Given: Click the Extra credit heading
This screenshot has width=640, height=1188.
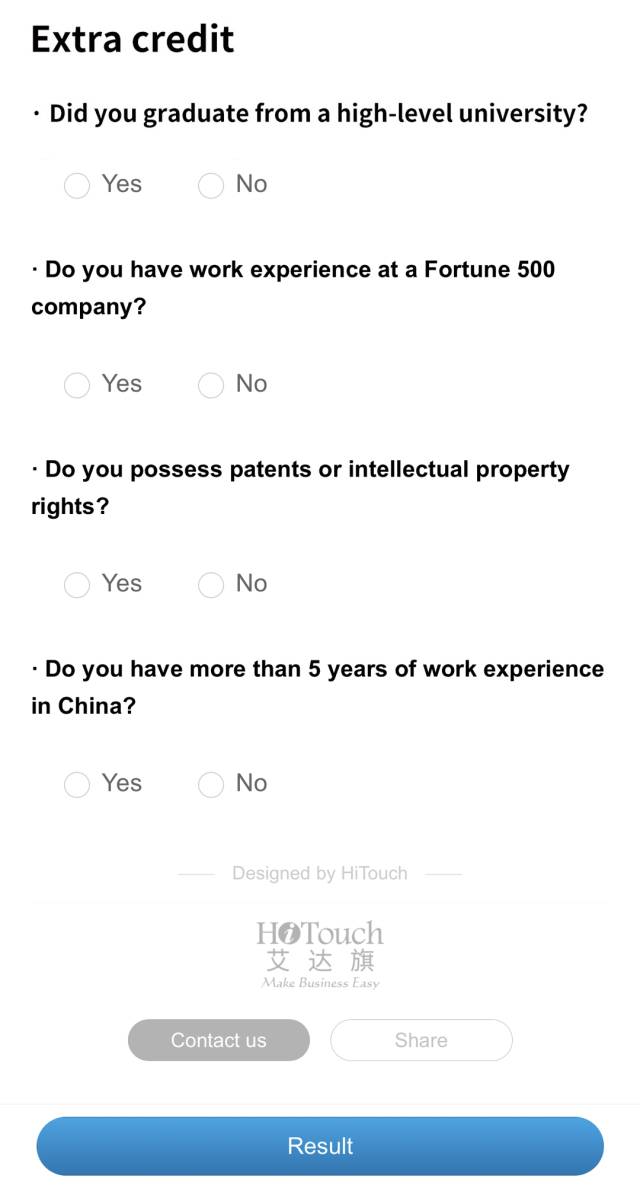Looking at the screenshot, I should pyautogui.click(x=133, y=39).
